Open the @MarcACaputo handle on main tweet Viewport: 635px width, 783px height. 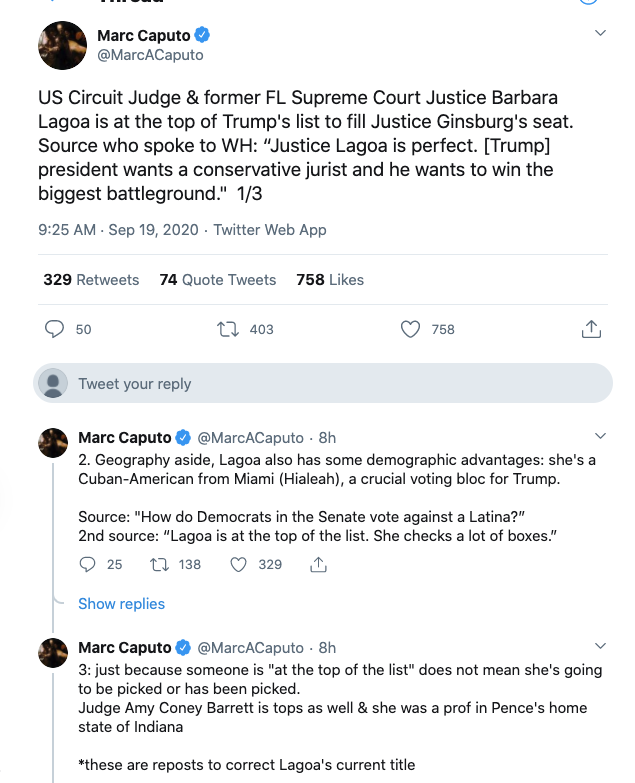click(150, 55)
